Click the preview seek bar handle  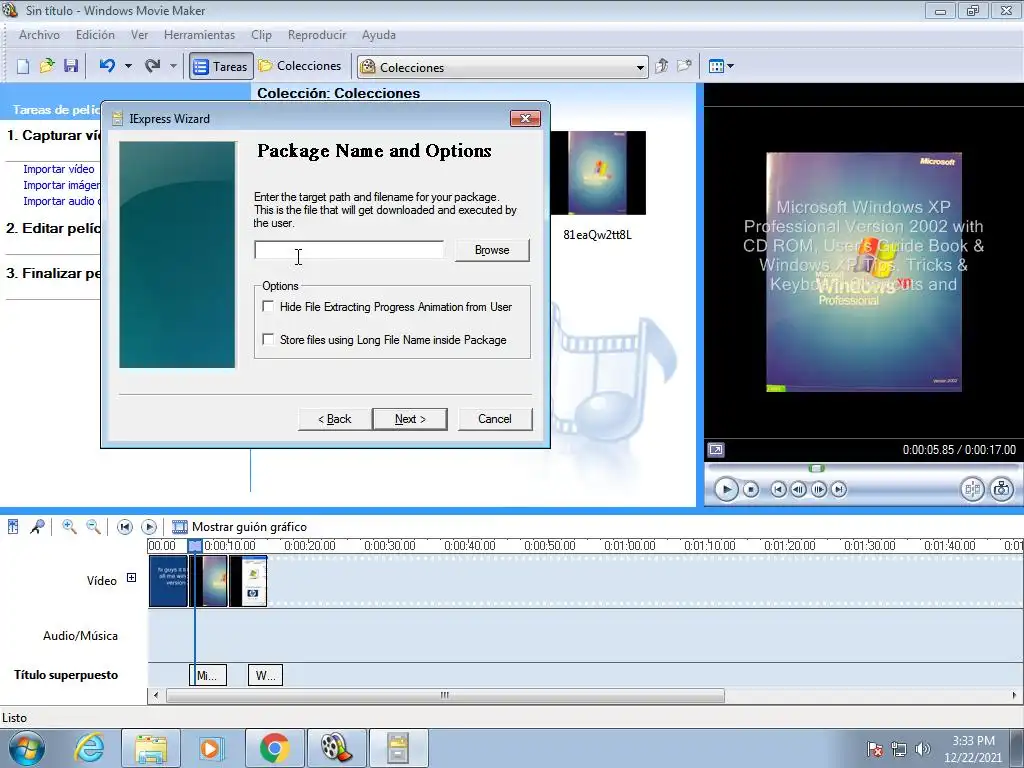pyautogui.click(x=816, y=468)
